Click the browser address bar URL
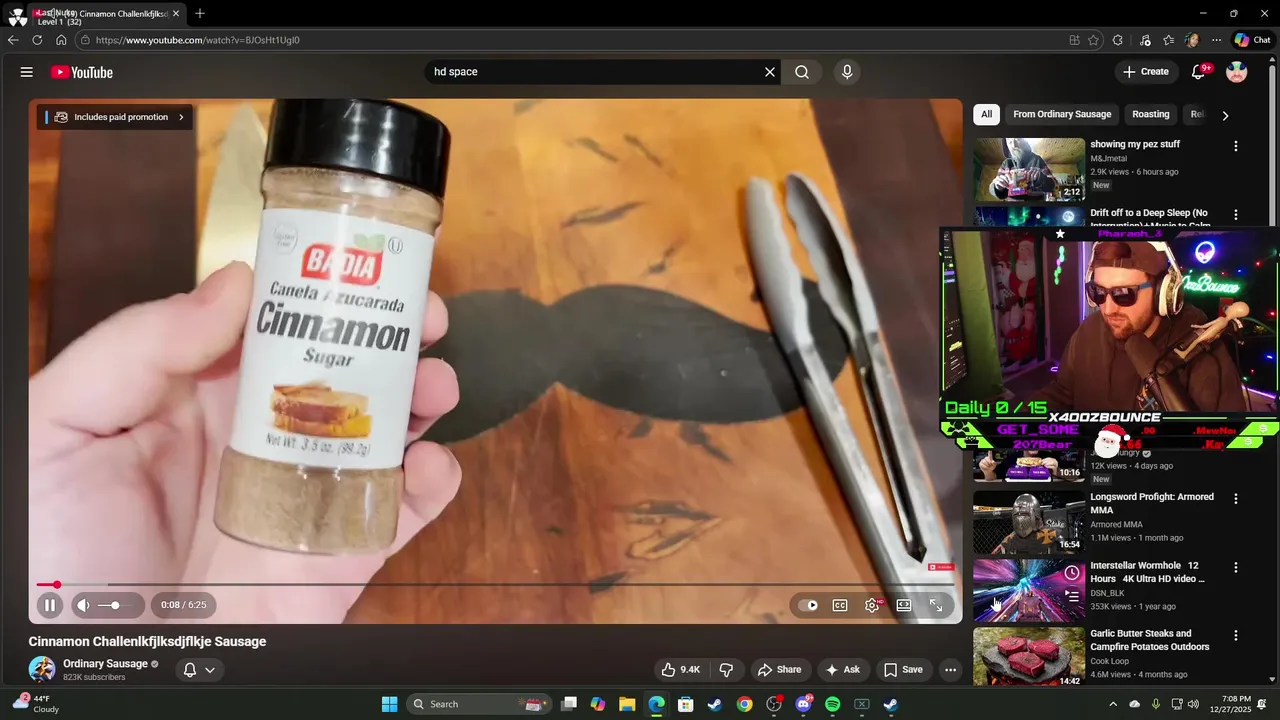 [x=198, y=40]
